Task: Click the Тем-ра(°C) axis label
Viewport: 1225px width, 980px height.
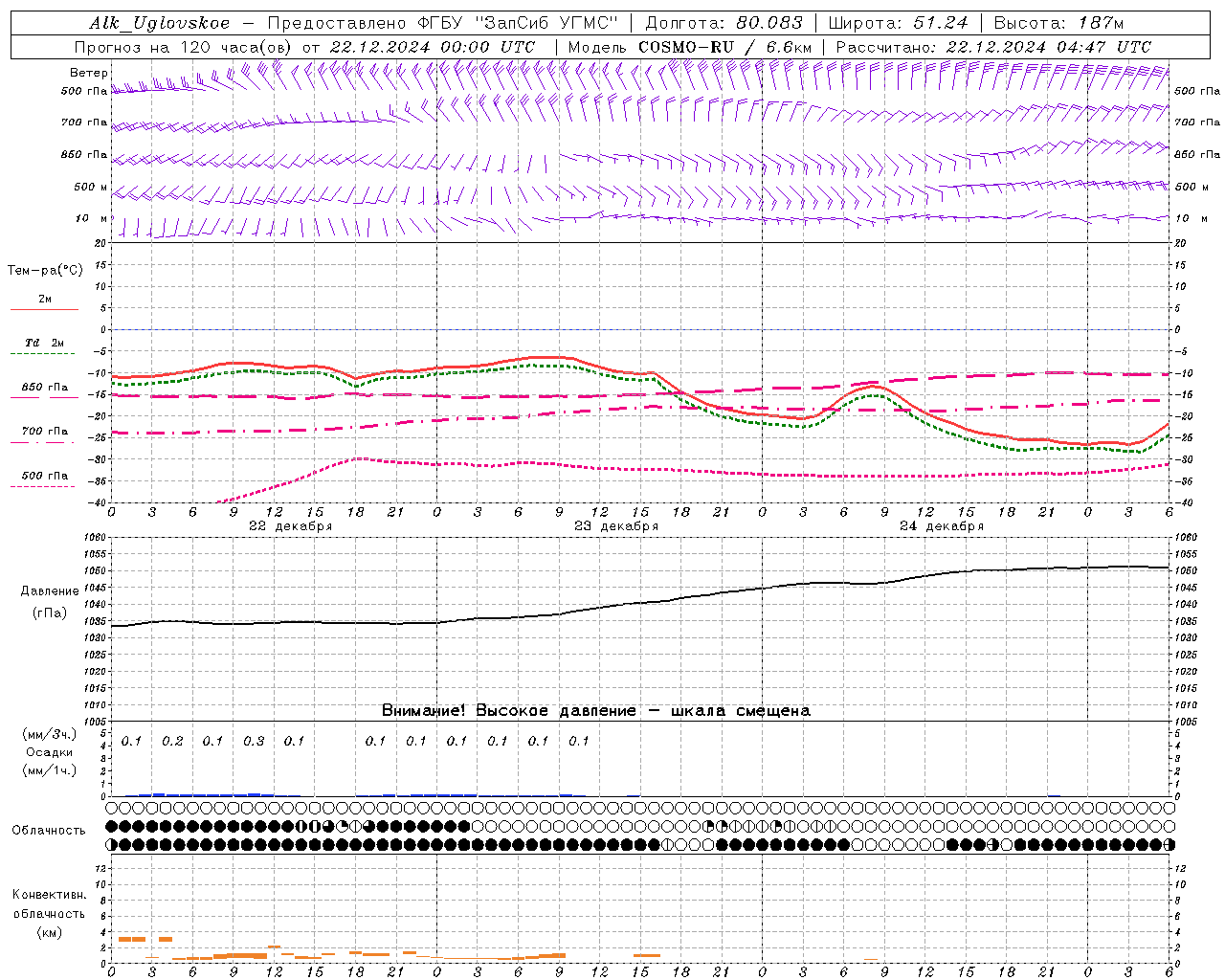Action: pos(45,271)
